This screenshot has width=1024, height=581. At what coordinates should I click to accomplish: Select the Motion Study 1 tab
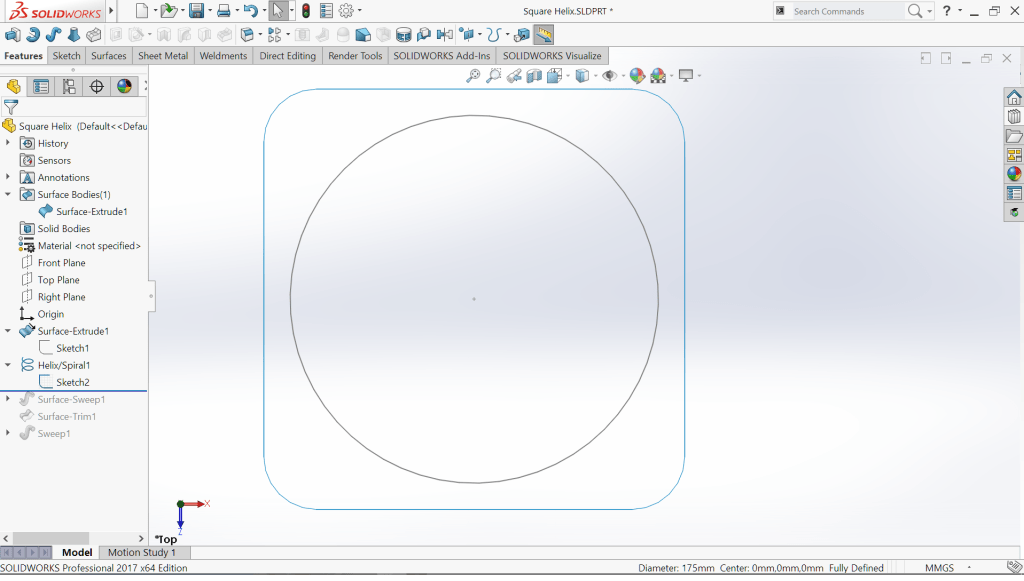click(x=141, y=552)
